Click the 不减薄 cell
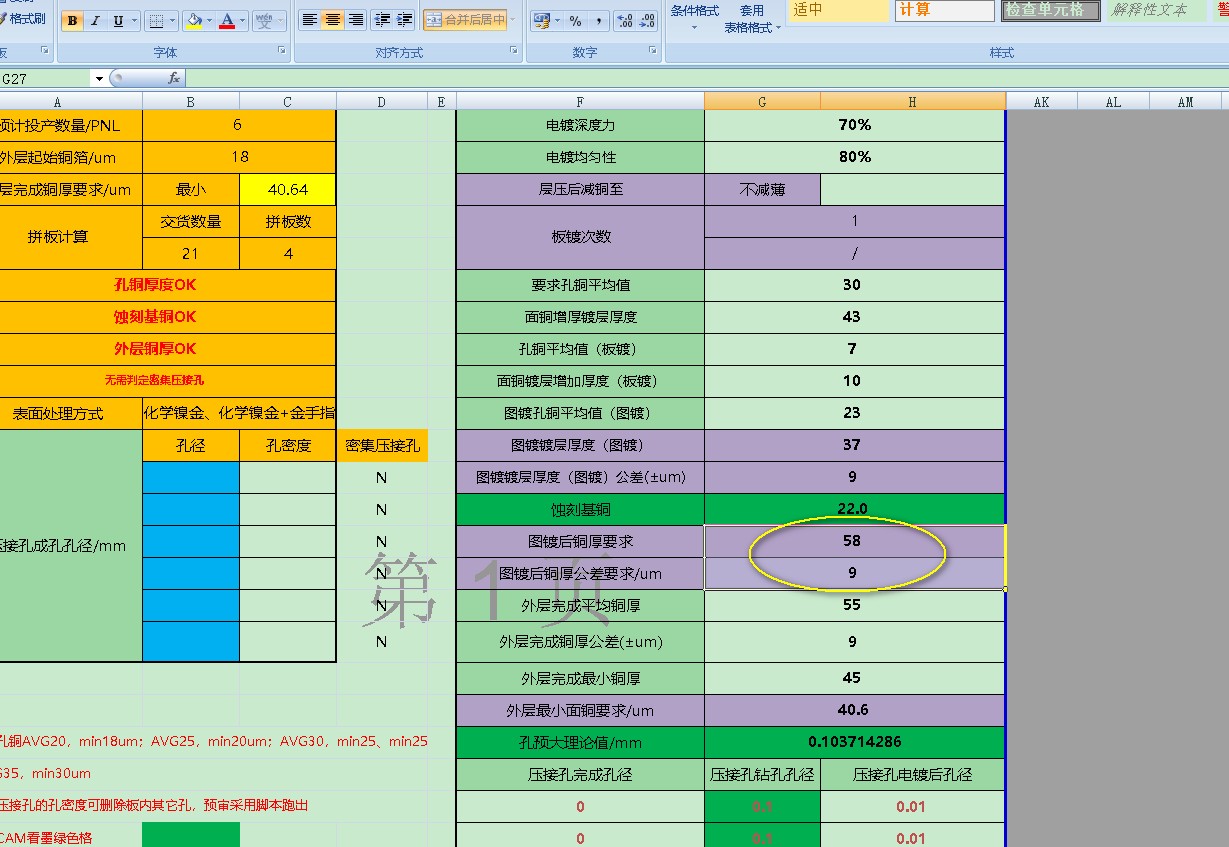Viewport: 1229px width, 847px height. [762, 189]
